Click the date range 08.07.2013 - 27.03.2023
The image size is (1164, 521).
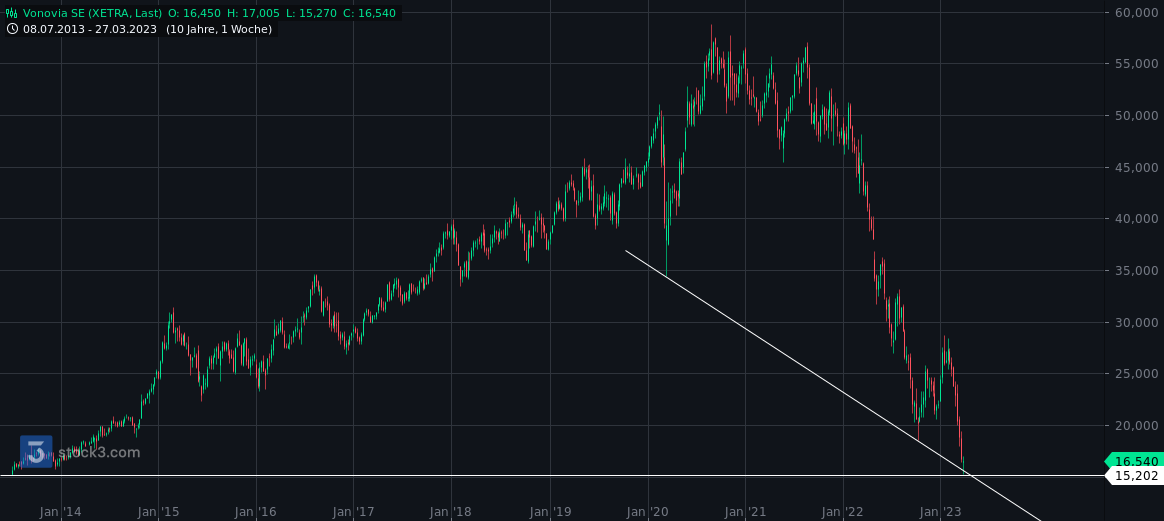91,29
